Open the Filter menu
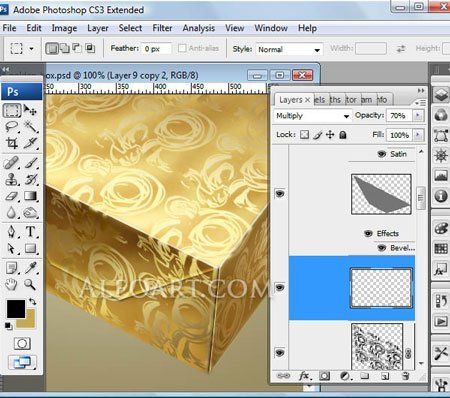450x398 pixels. pos(162,28)
